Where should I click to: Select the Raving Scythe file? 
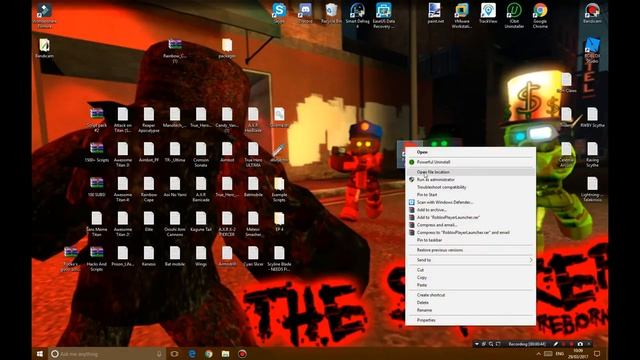click(x=592, y=155)
